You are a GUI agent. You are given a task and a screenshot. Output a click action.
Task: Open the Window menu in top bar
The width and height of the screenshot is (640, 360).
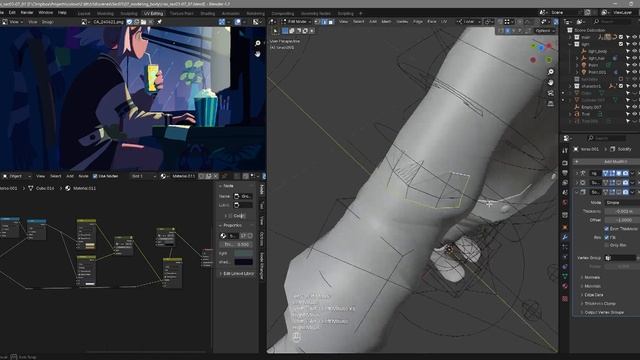coord(46,13)
